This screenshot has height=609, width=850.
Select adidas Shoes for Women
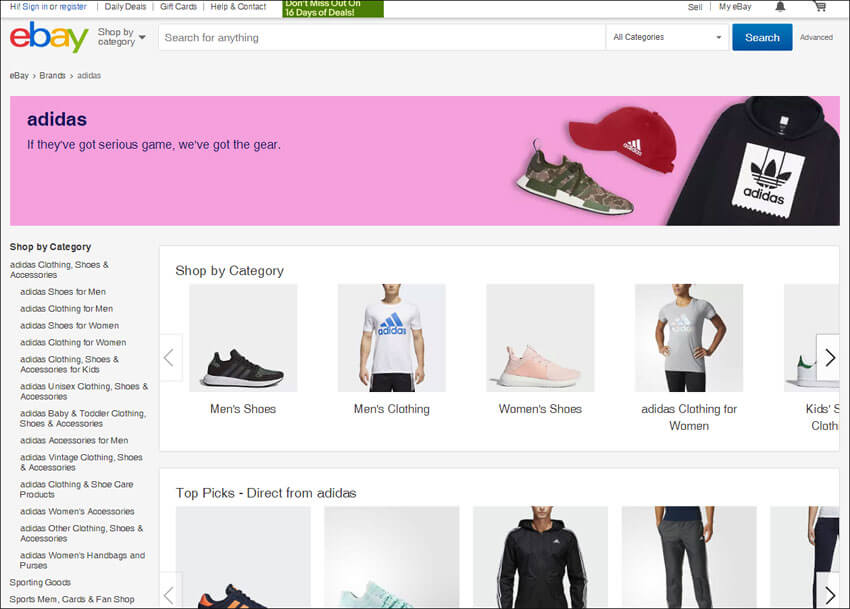[x=69, y=325]
